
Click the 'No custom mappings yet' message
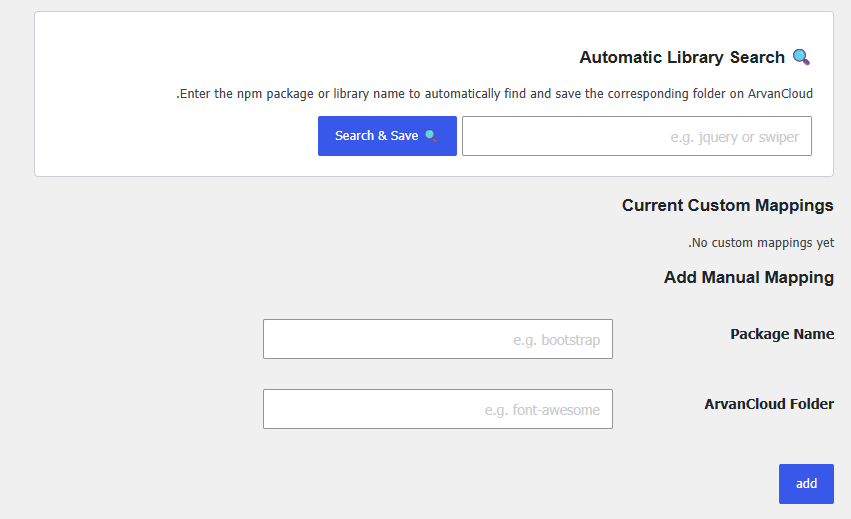tap(761, 243)
